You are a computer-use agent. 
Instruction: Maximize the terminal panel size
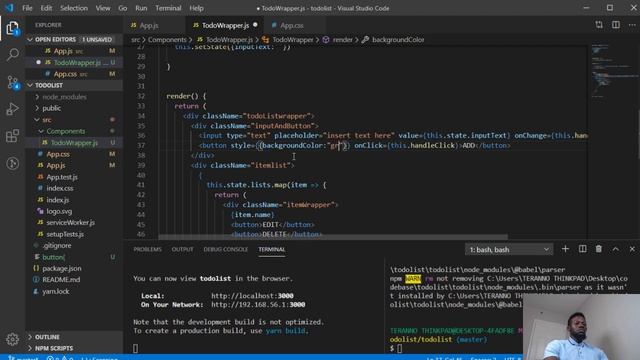pos(616,249)
